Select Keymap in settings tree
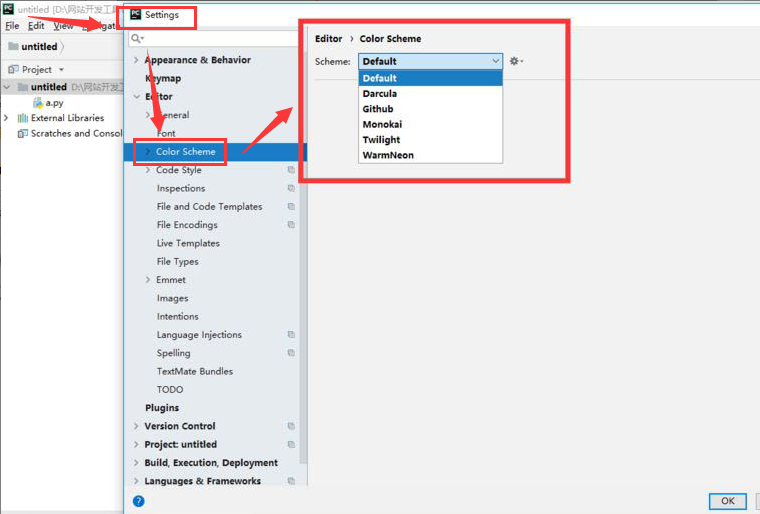 click(x=163, y=79)
